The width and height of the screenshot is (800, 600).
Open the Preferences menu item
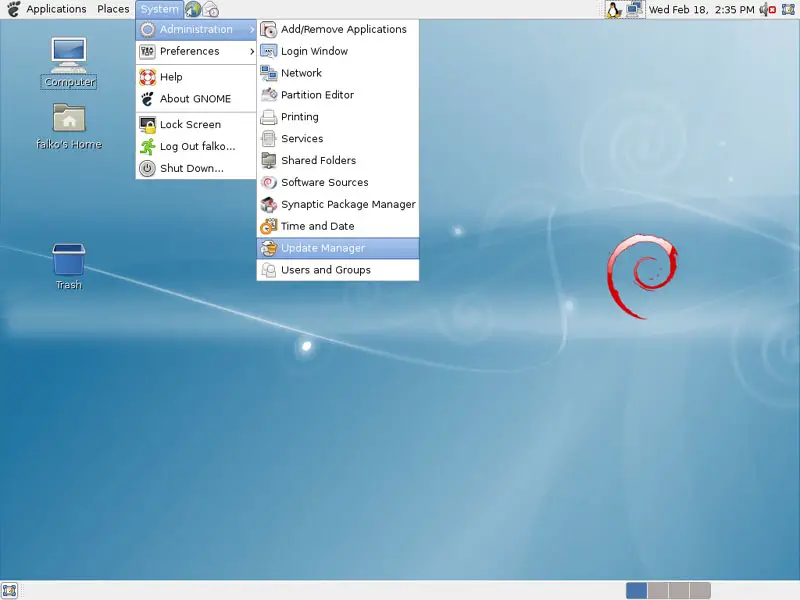pos(196,52)
